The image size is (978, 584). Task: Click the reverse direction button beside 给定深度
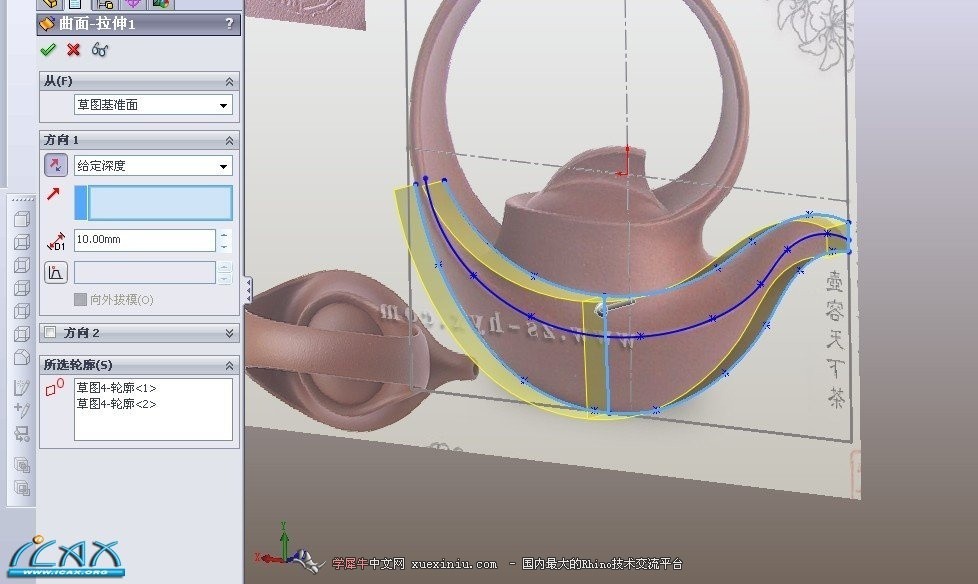click(56, 165)
